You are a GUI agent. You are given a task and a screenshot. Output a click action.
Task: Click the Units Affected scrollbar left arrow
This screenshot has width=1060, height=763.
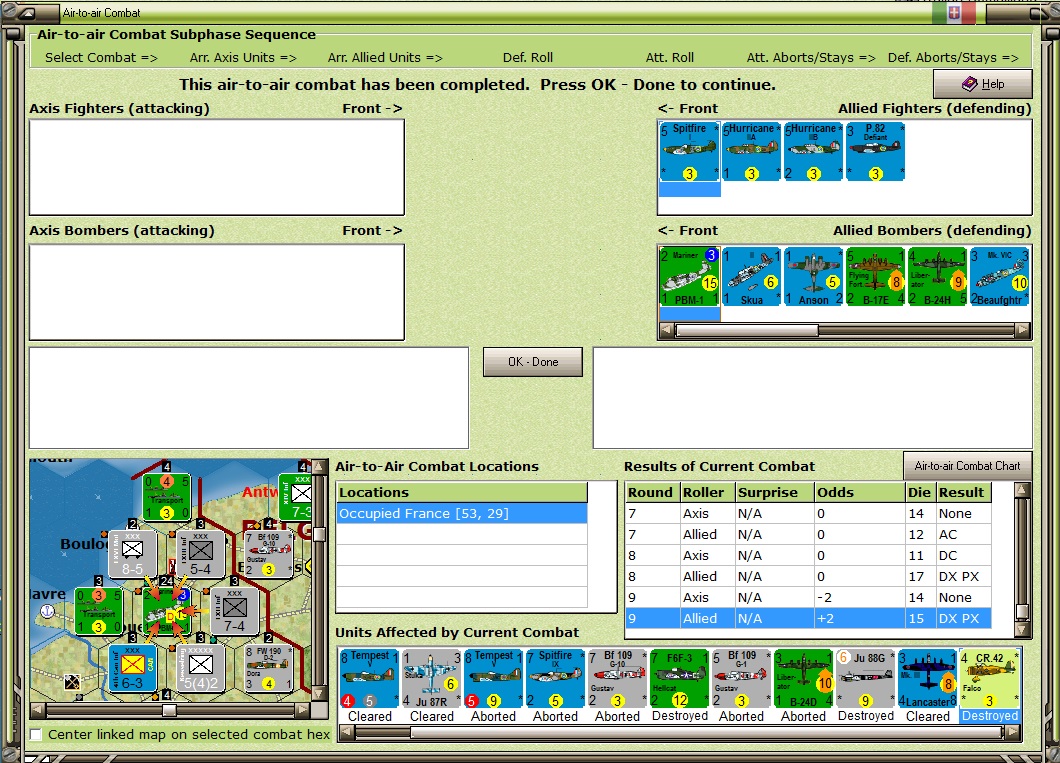point(347,732)
